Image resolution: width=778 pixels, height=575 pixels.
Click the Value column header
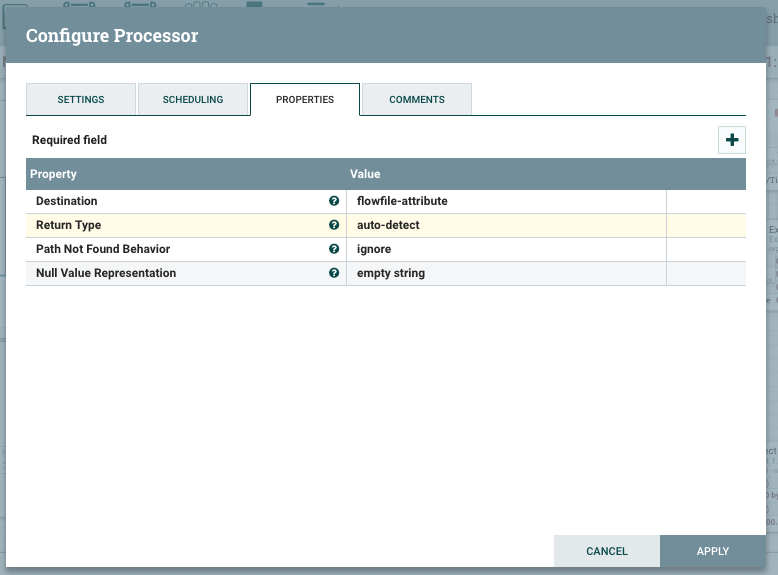click(365, 174)
